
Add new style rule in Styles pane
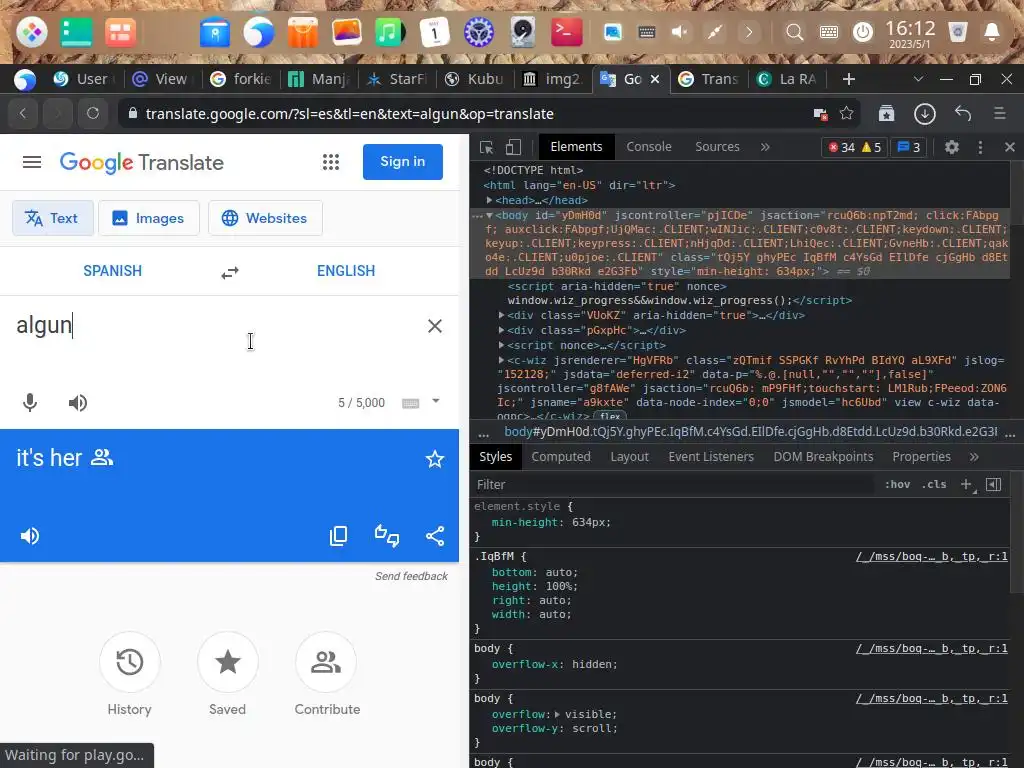tap(967, 485)
